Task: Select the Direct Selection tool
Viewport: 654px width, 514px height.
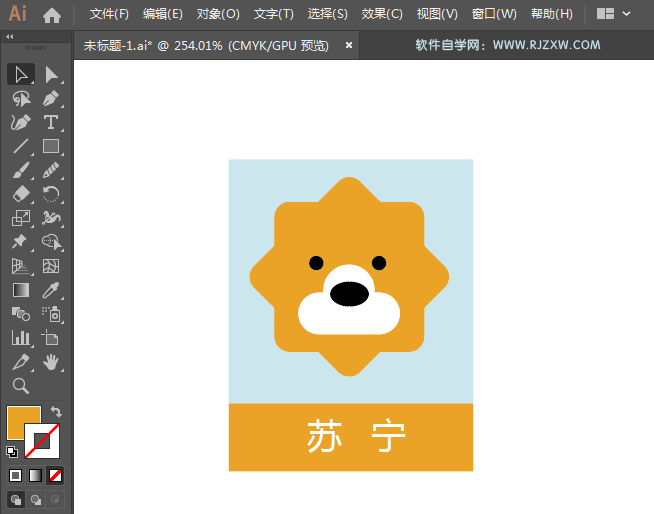Action: (51, 75)
